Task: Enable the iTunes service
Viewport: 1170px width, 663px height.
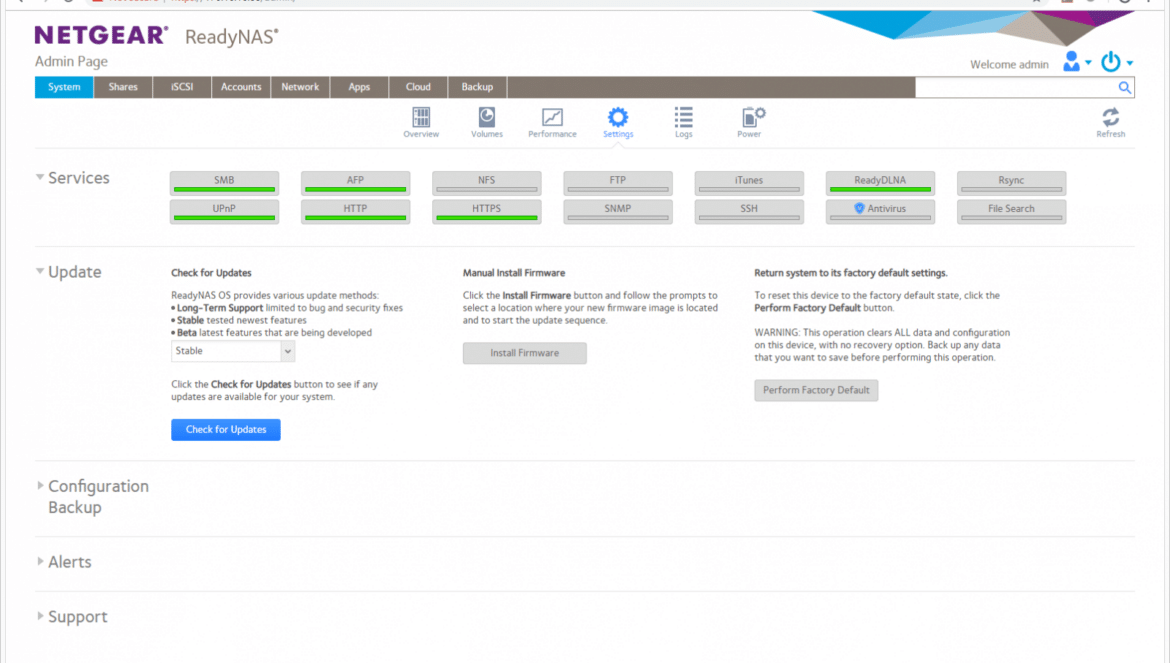Action: coord(749,183)
